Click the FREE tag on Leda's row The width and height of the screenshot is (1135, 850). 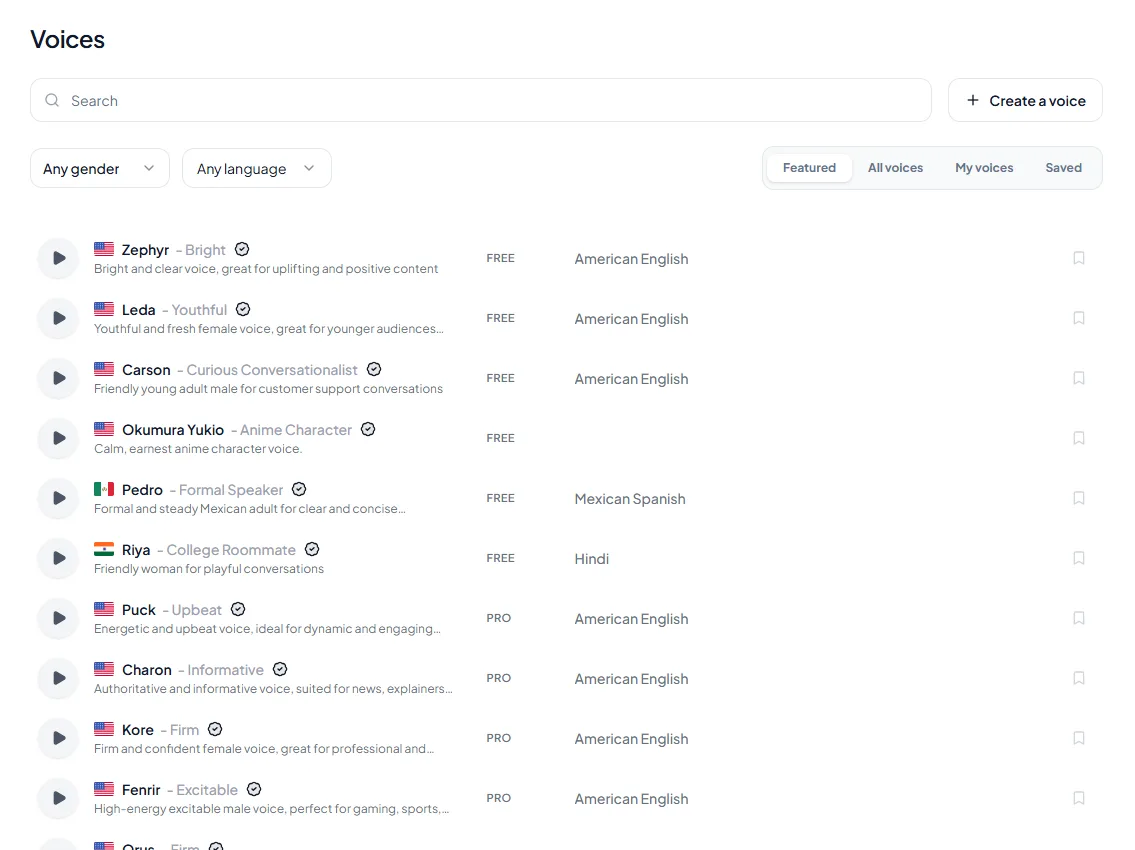(x=500, y=318)
